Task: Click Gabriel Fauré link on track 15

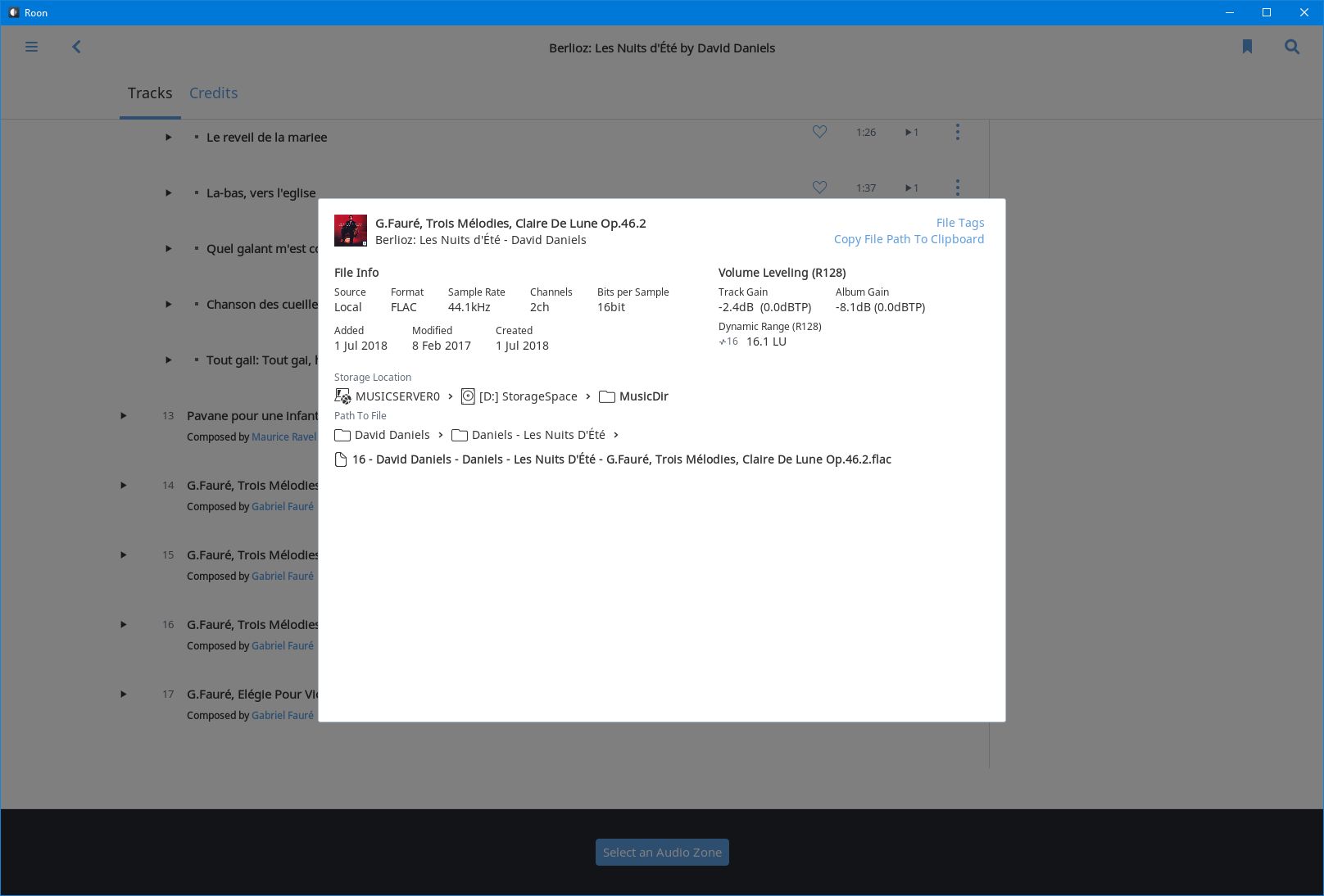Action: pyautogui.click(x=283, y=577)
